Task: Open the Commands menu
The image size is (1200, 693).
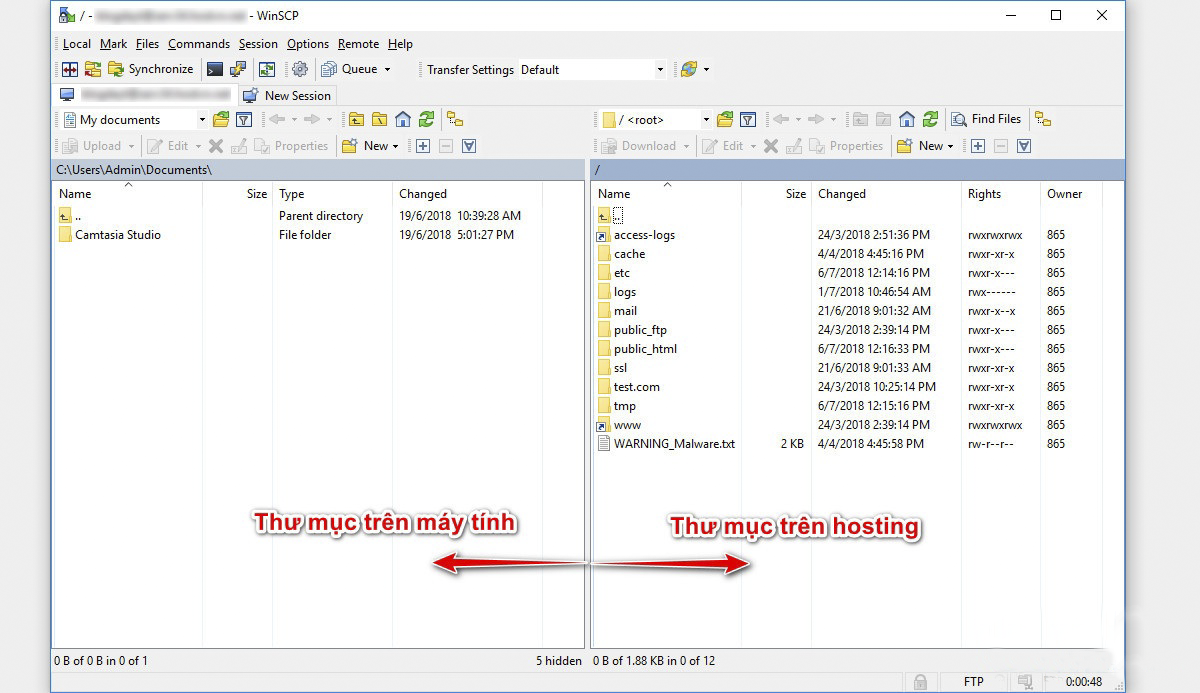Action: point(199,44)
